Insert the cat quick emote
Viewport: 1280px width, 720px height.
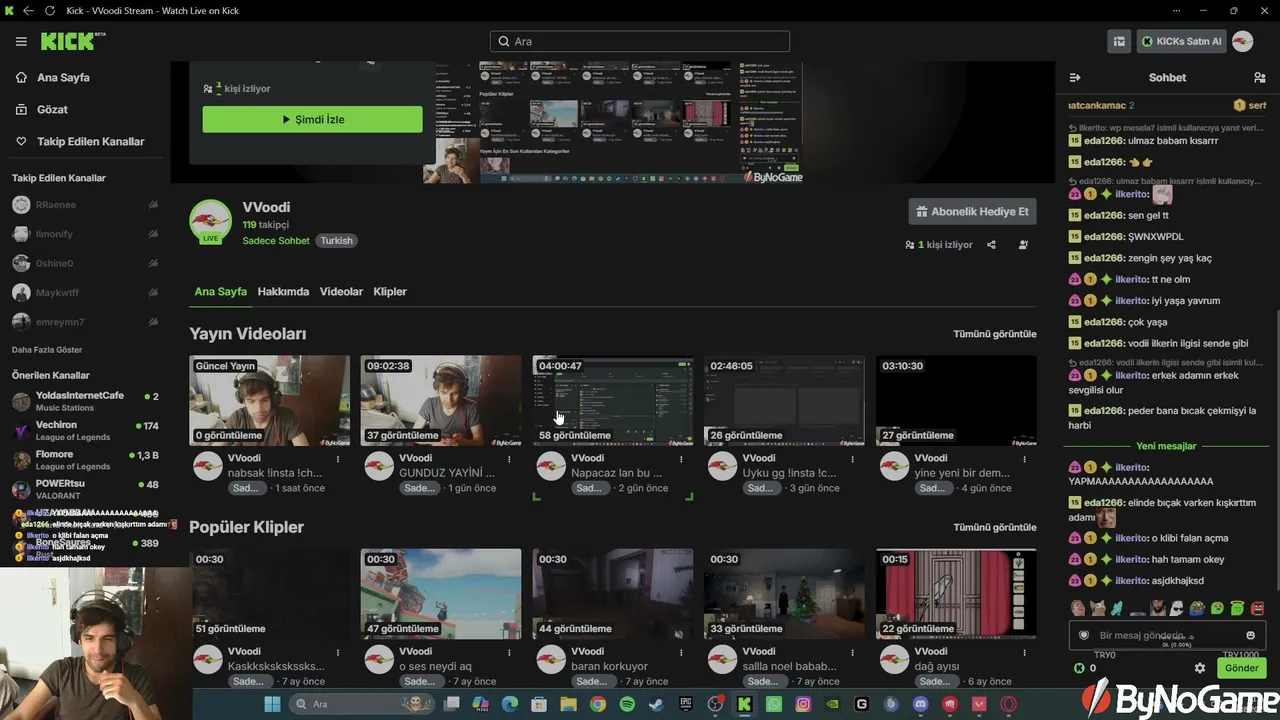pos(1097,607)
